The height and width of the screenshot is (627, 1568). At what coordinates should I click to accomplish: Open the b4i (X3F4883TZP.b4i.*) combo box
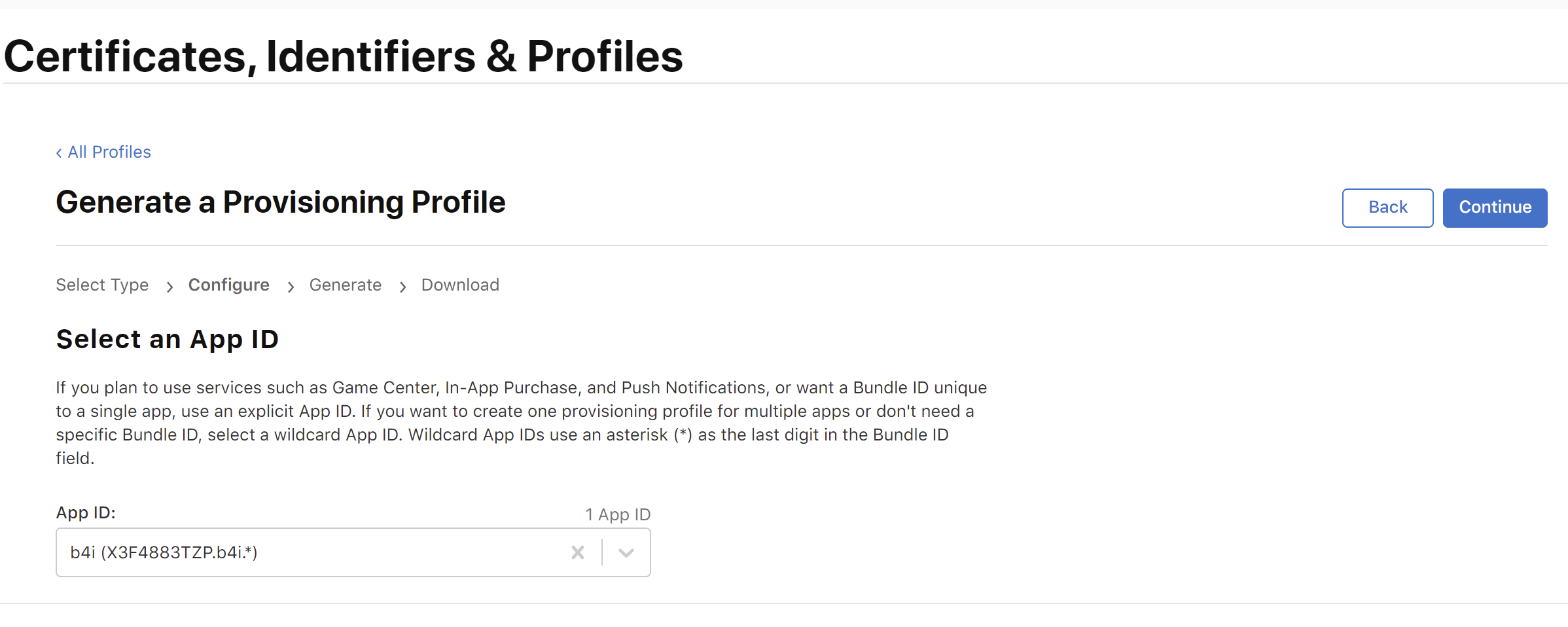pyautogui.click(x=353, y=552)
